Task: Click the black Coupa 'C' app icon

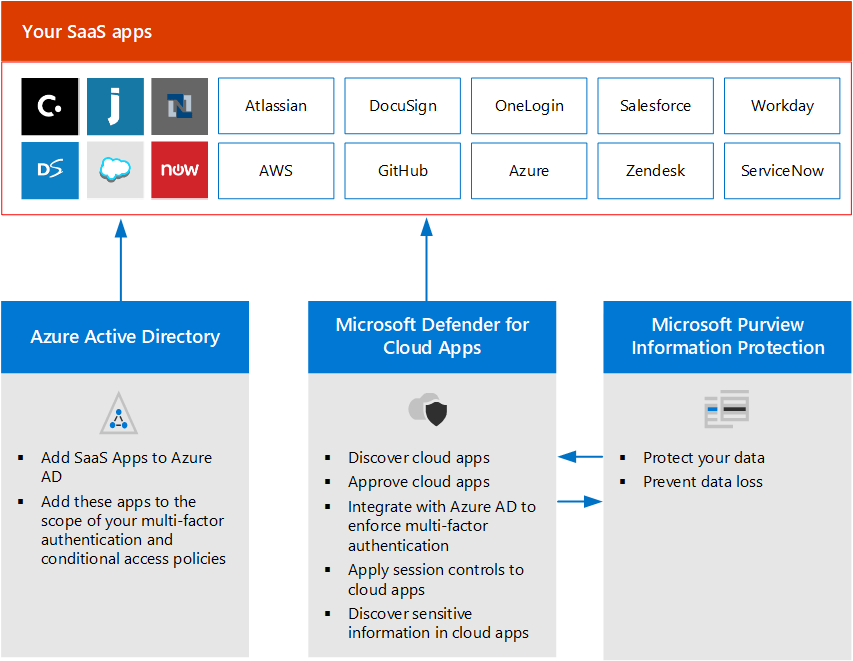Action: [x=50, y=106]
